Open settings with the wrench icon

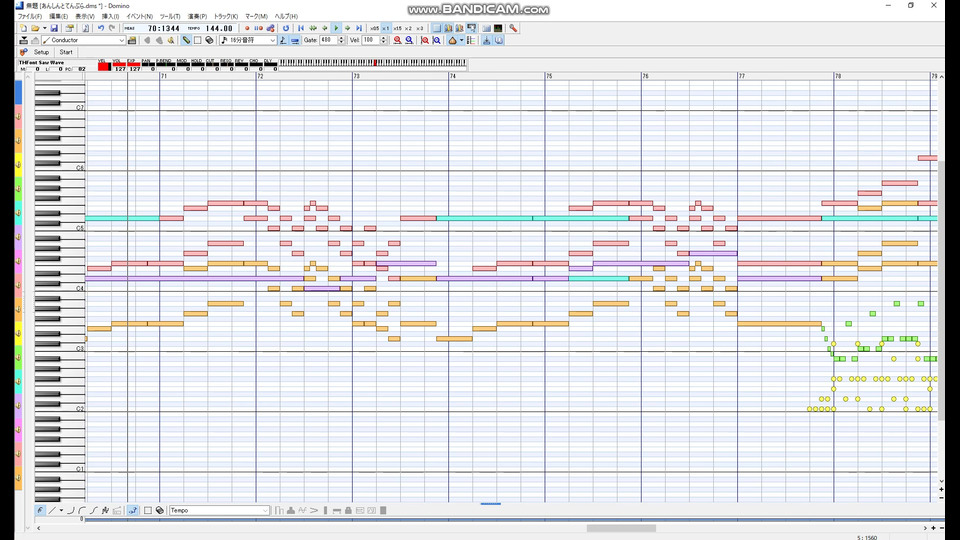(x=513, y=28)
